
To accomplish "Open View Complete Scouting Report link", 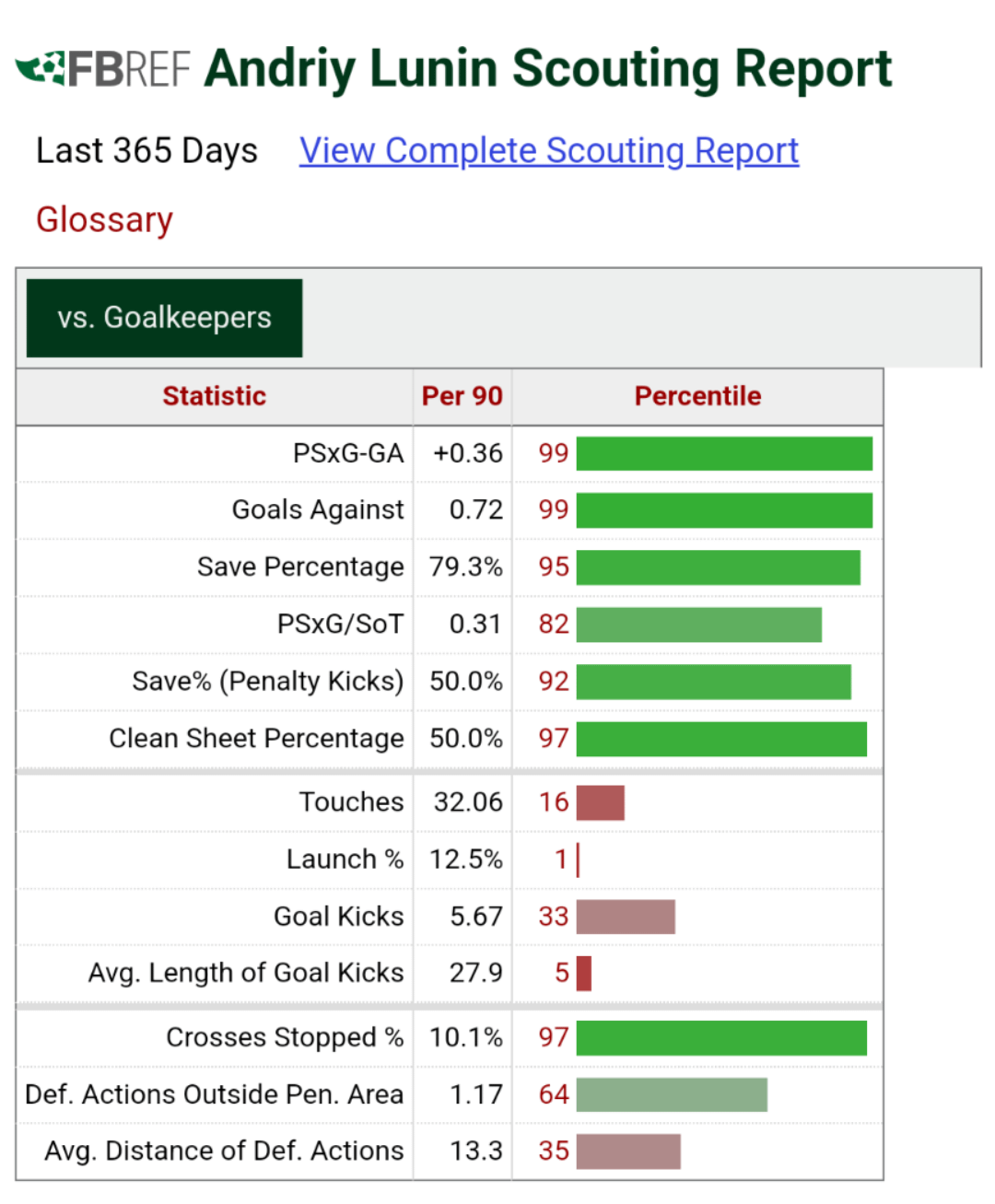I will coord(549,151).
